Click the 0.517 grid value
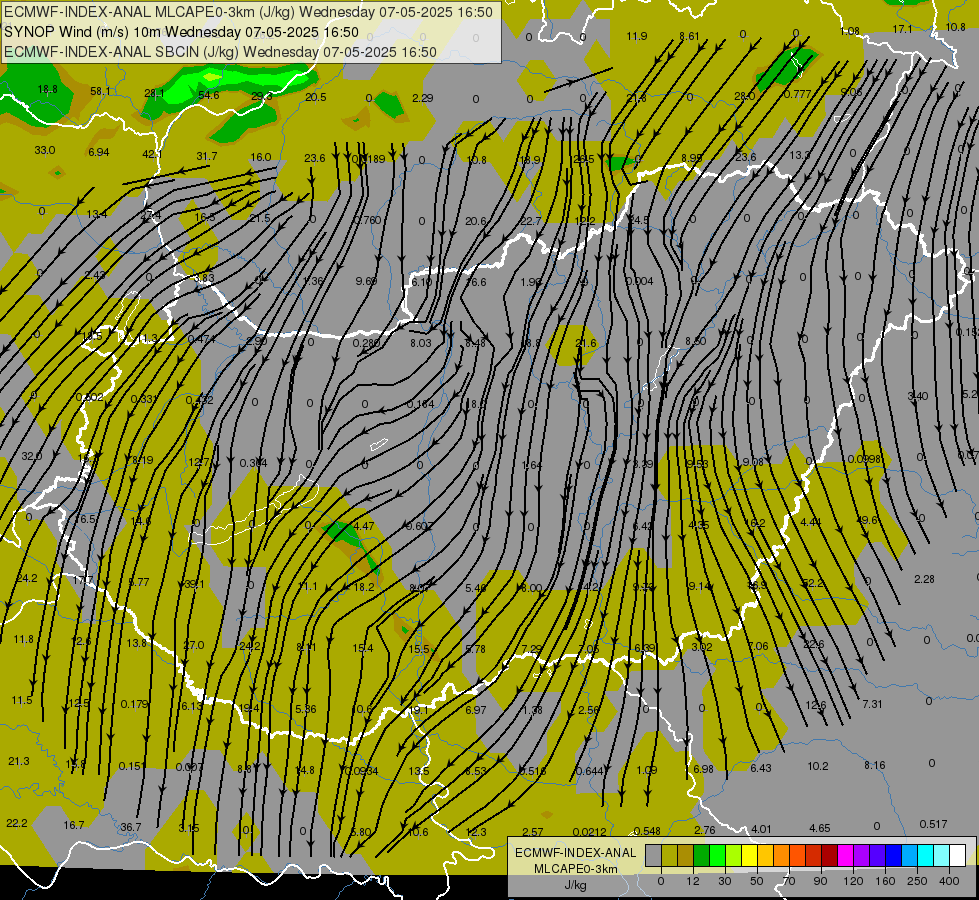979x900 pixels. tap(933, 824)
